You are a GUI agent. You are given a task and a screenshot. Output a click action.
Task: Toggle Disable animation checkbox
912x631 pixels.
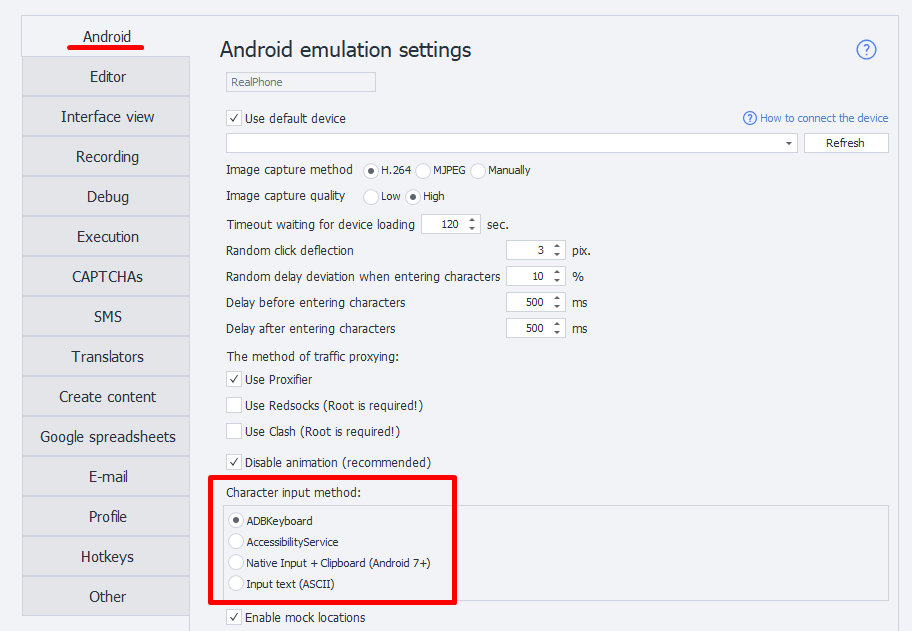[234, 462]
